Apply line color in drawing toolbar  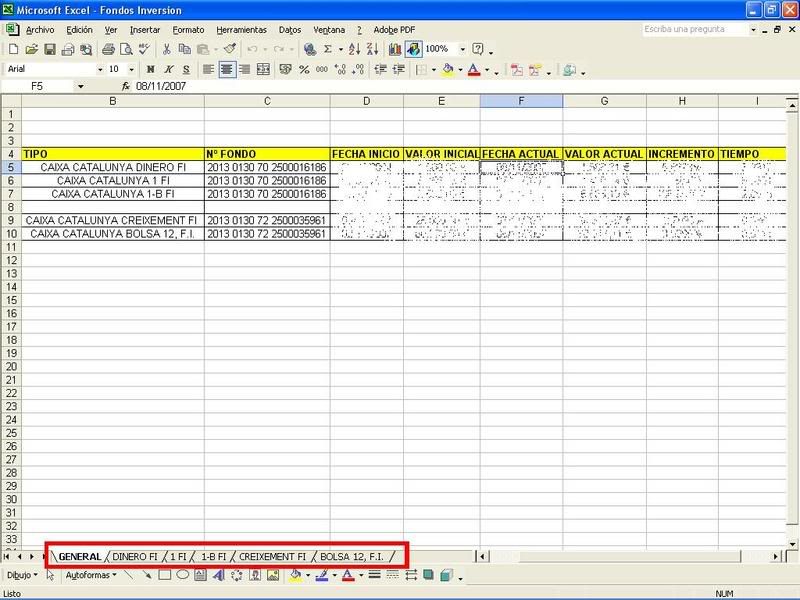(x=321, y=576)
